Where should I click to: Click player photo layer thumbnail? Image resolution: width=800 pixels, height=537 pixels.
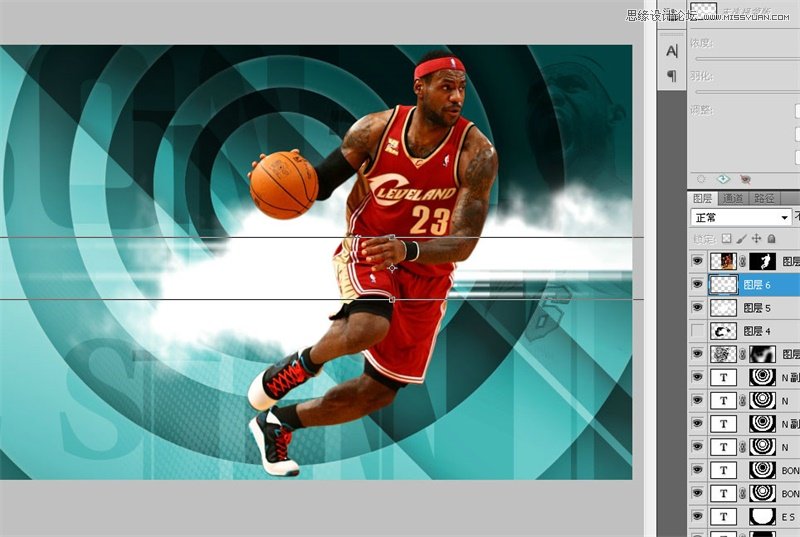(x=723, y=261)
